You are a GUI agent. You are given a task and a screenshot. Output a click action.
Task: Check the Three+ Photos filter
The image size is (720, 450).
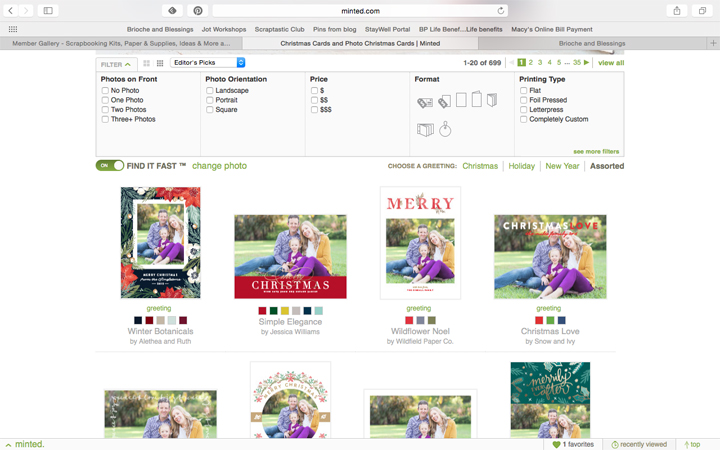coord(105,119)
